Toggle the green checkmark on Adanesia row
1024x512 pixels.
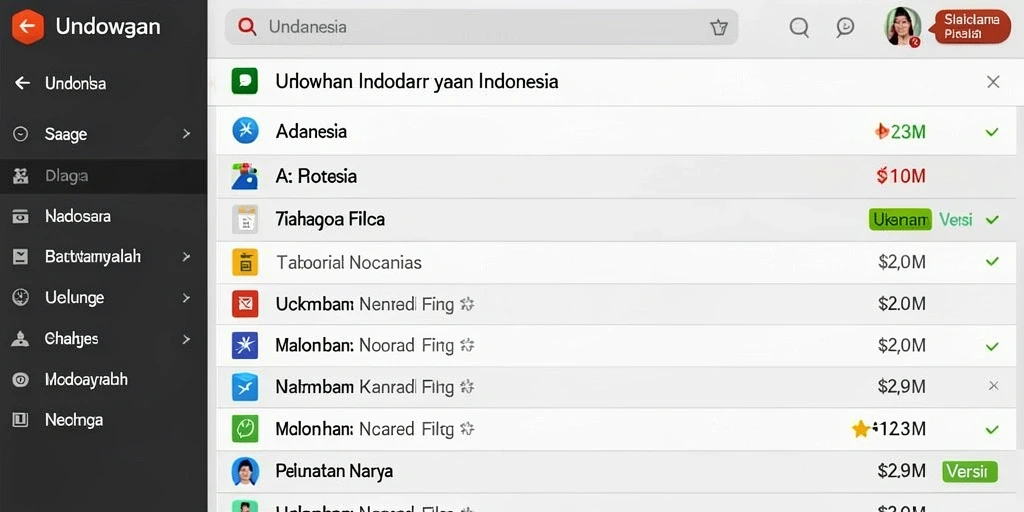(992, 133)
